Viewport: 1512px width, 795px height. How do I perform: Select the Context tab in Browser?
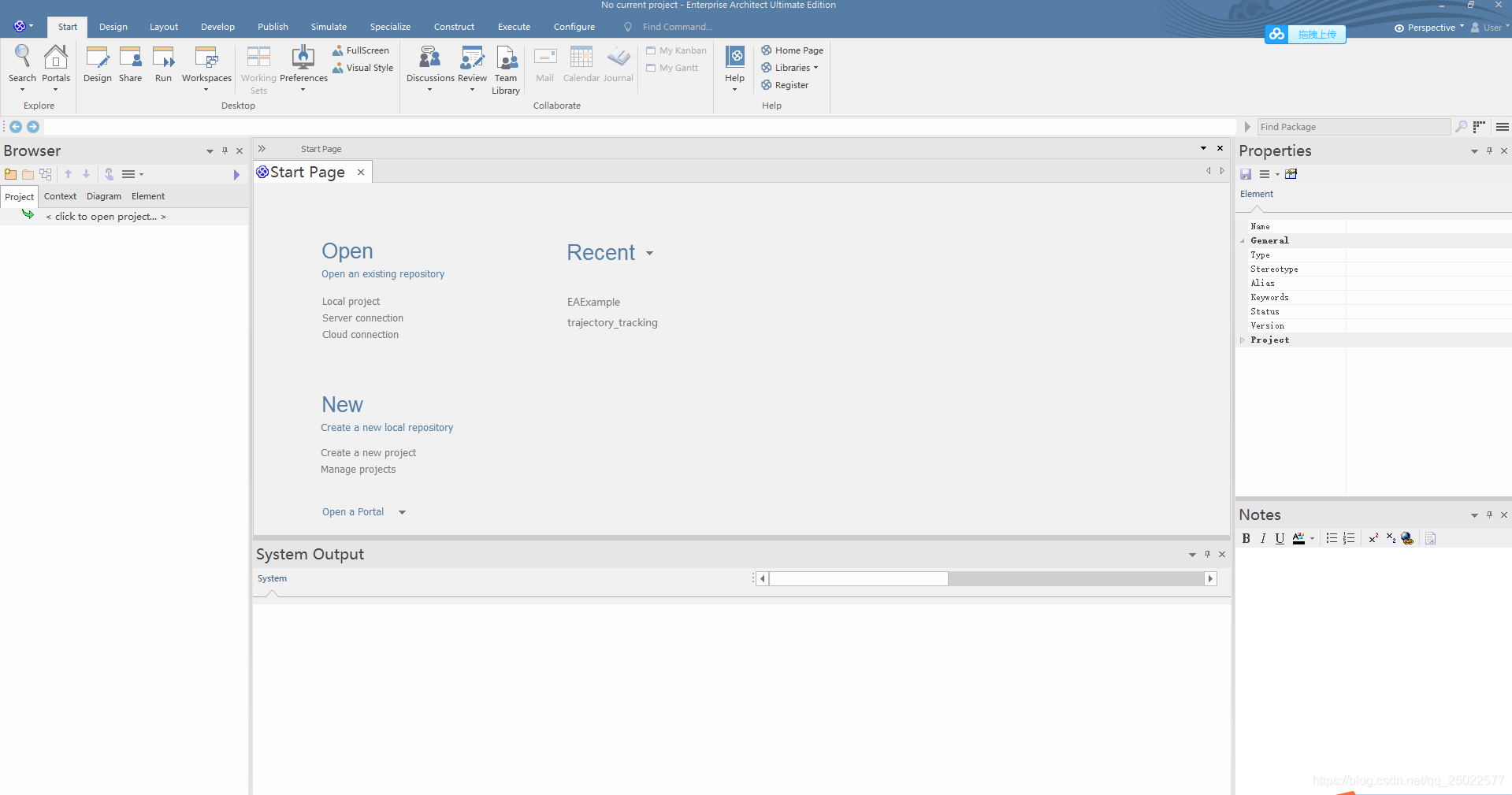60,196
